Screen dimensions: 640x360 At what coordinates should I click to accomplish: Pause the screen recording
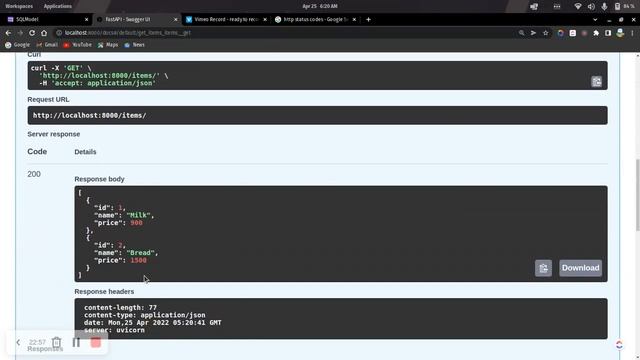point(76,342)
